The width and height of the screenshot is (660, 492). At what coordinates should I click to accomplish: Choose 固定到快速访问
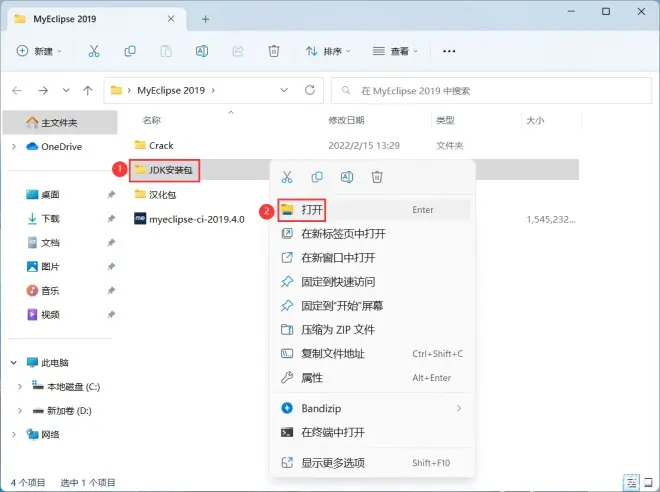373,282
